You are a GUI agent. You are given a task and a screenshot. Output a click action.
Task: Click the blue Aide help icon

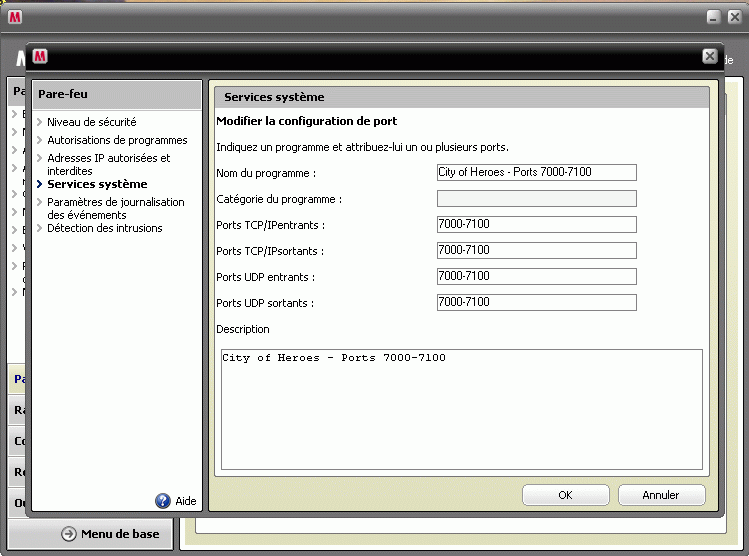163,501
